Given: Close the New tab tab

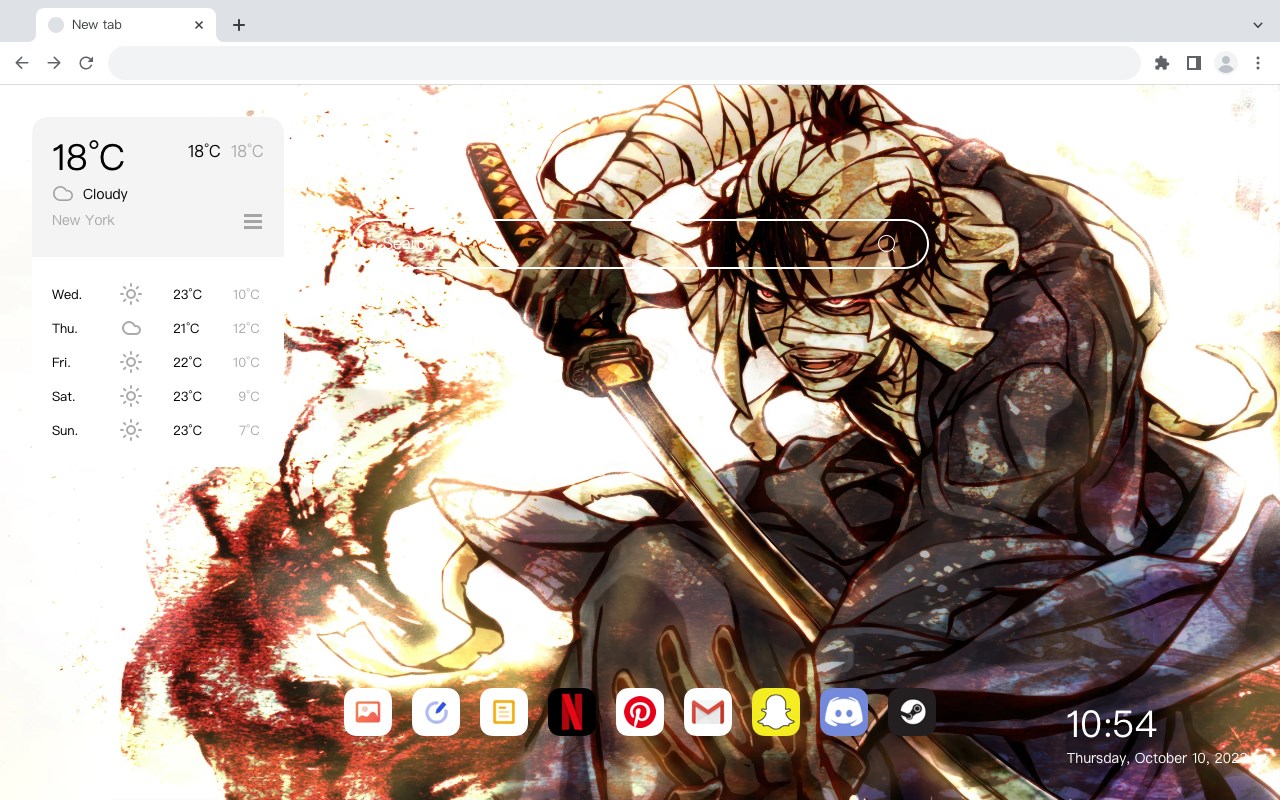Looking at the screenshot, I should [x=199, y=25].
